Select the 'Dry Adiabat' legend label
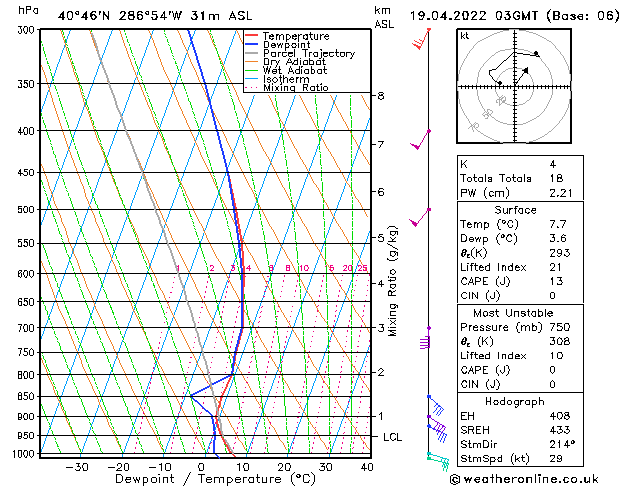The height and width of the screenshot is (486, 629). pos(294,62)
